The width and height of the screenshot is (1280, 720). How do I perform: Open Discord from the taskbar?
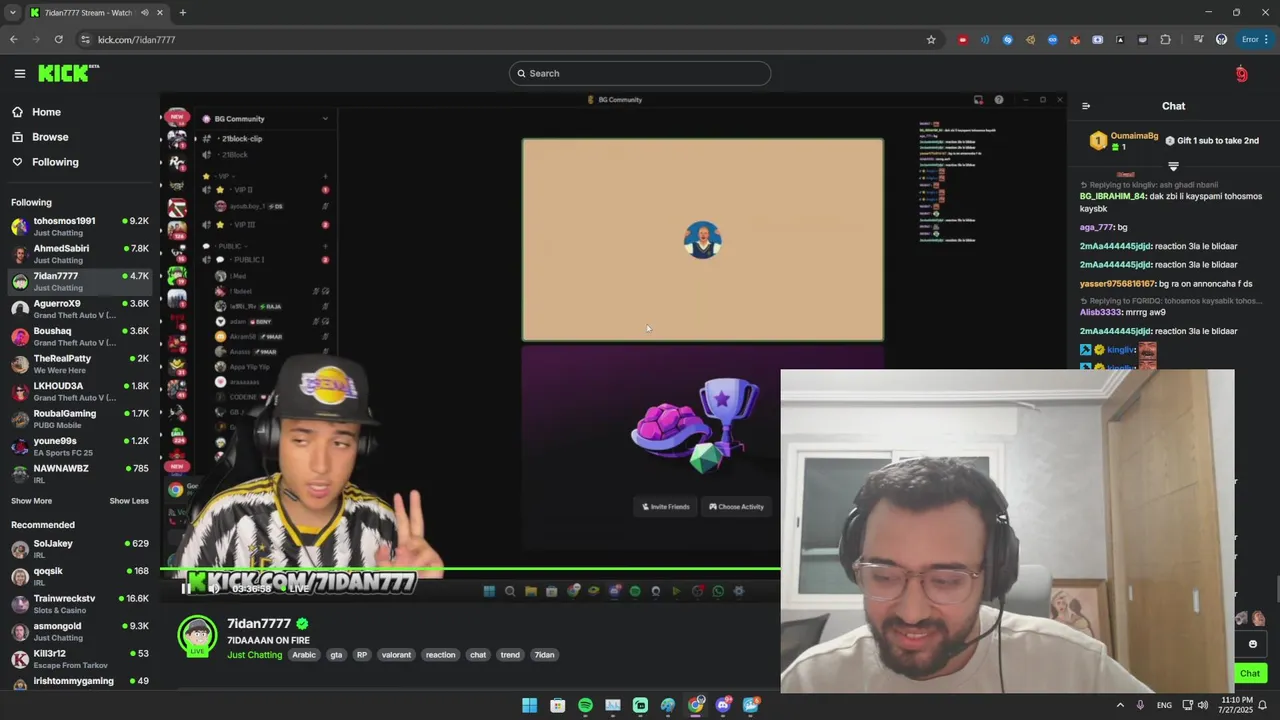pos(723,705)
